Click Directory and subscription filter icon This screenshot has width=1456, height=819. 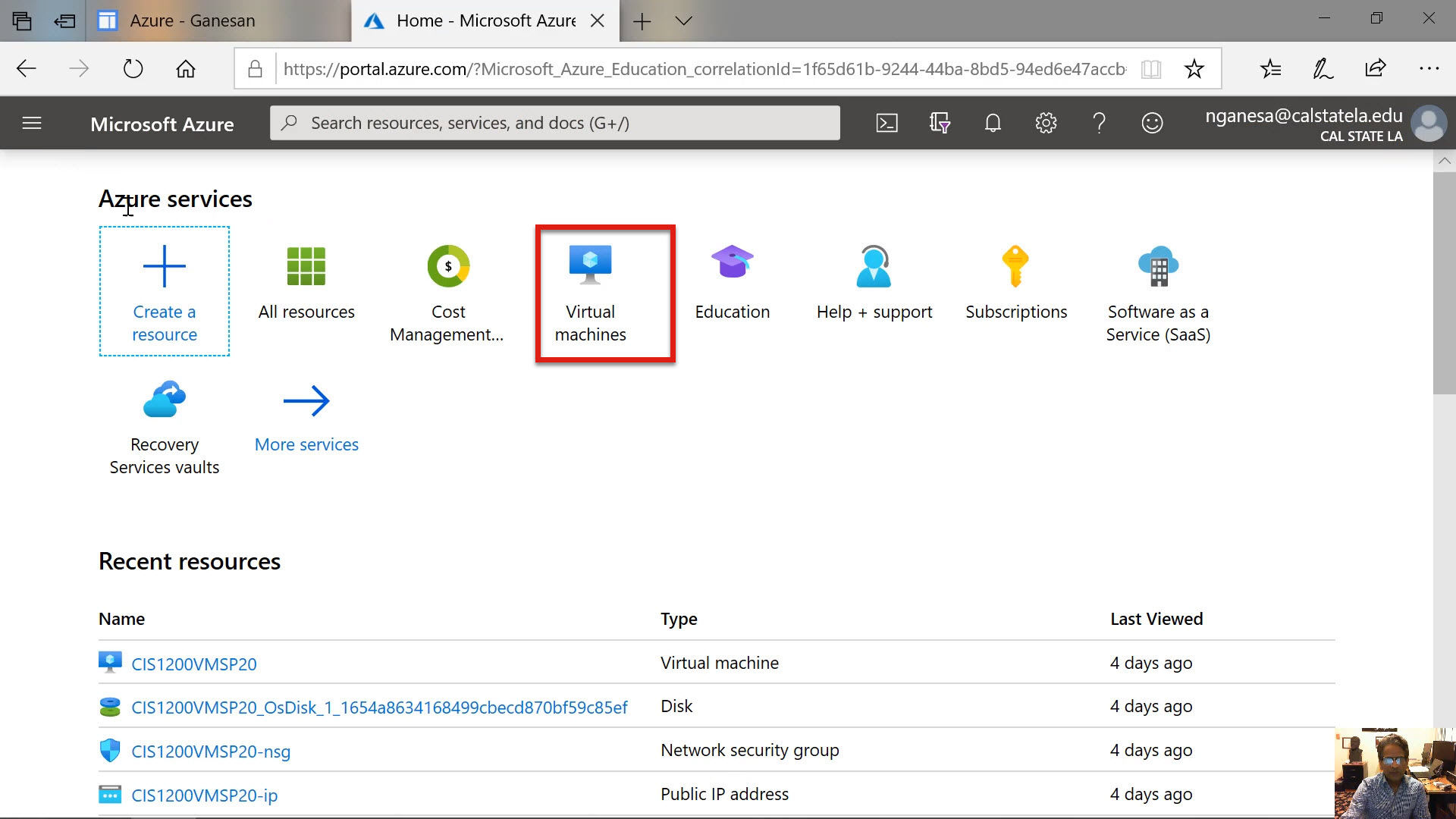(940, 123)
